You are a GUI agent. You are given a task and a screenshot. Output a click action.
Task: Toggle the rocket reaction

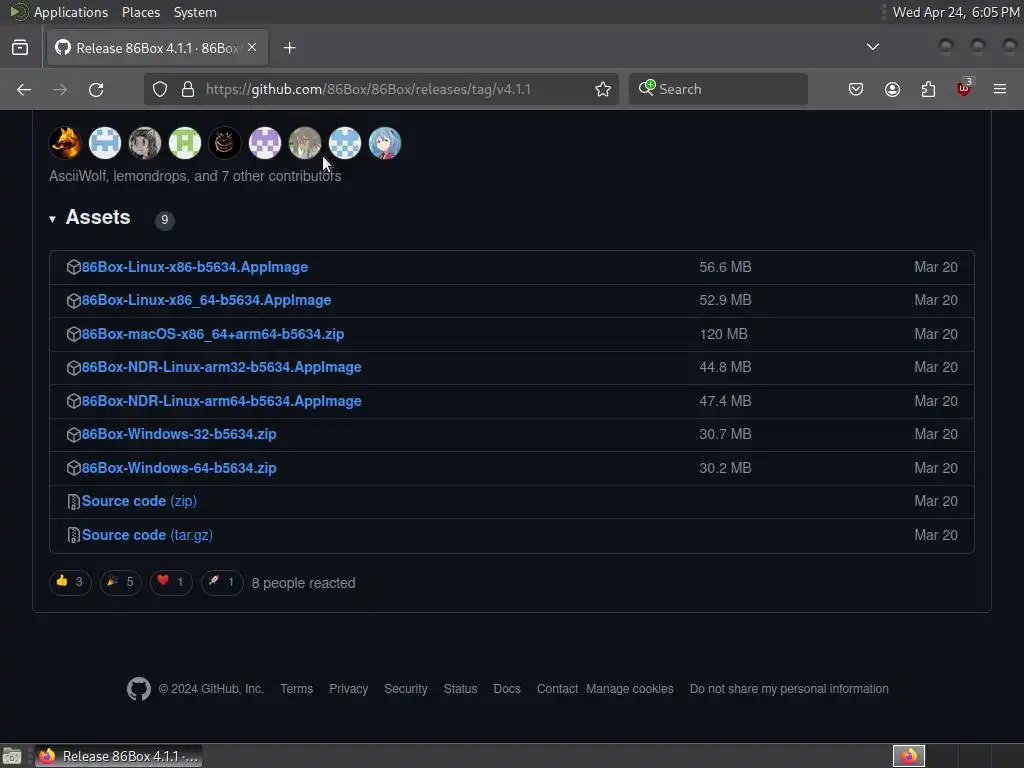point(222,582)
